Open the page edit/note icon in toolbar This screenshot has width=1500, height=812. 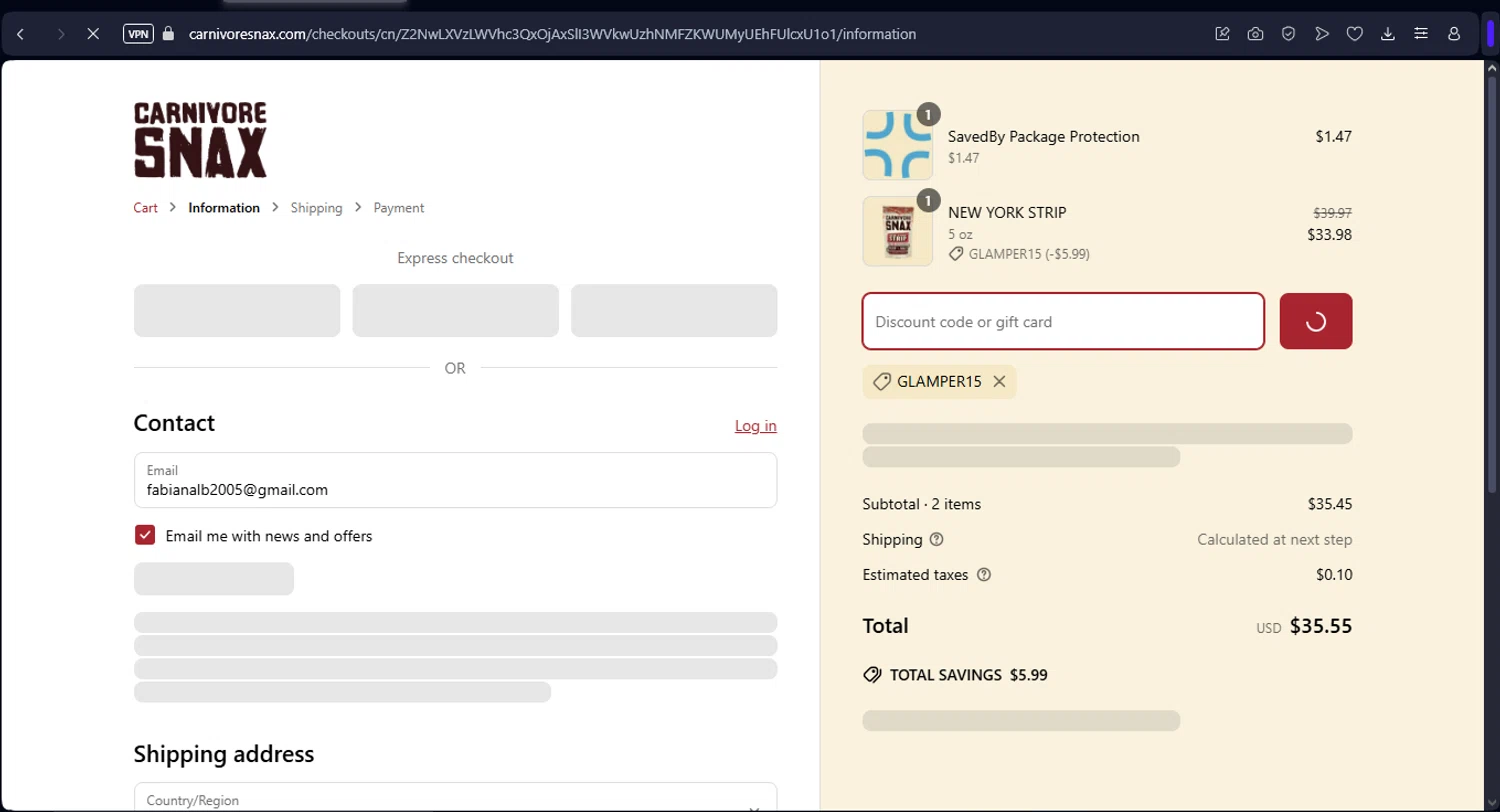point(1222,34)
